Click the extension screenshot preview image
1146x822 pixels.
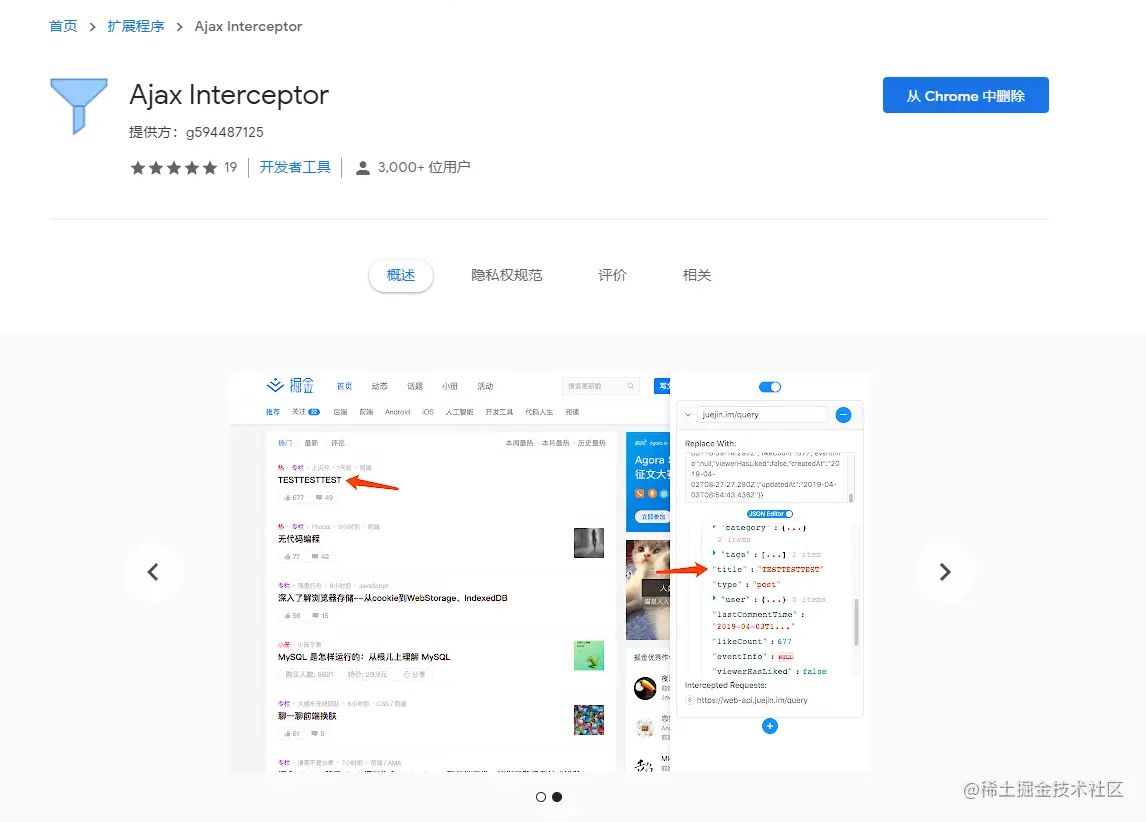550,572
